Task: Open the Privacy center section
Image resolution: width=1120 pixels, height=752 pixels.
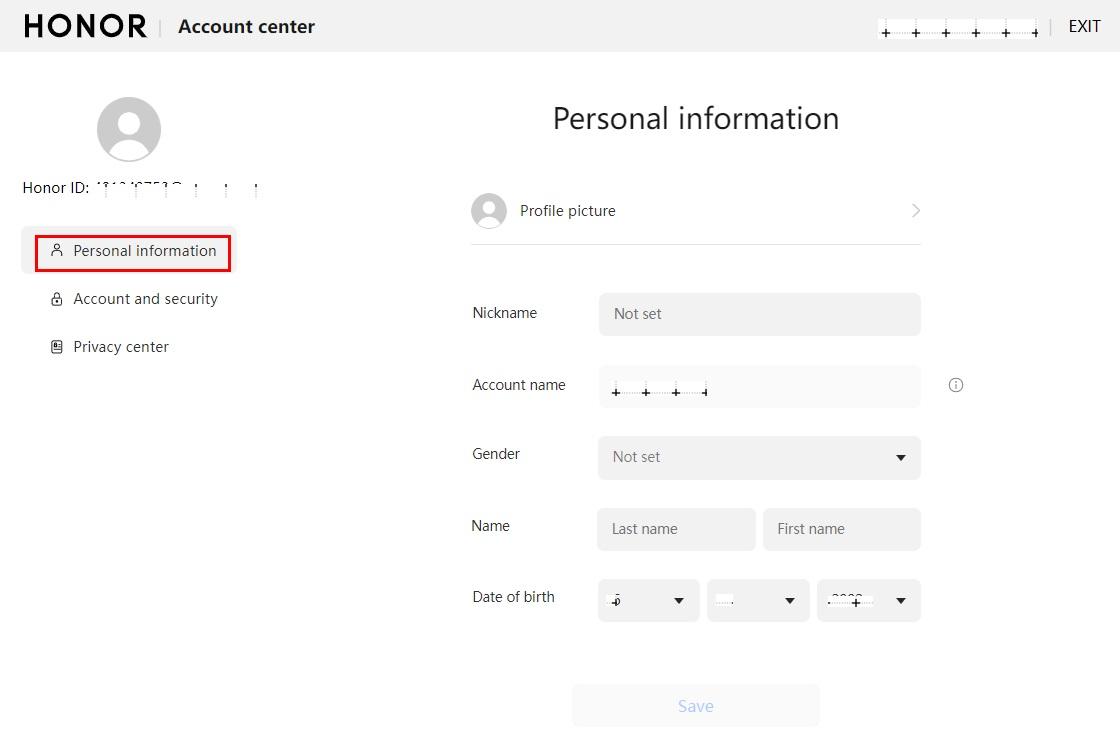Action: 120,347
